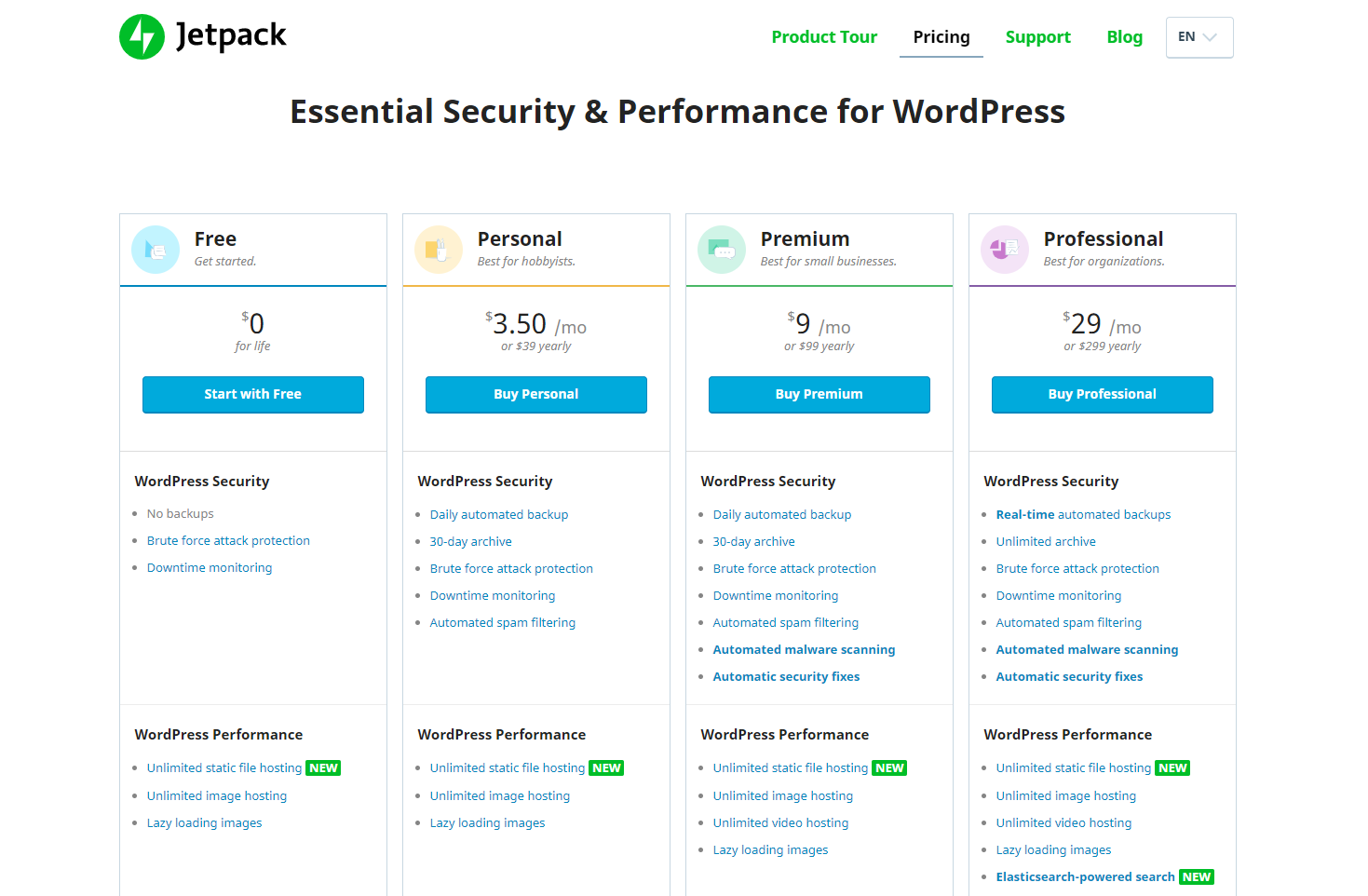Open Real-time automated backups link in Professional
Viewport: 1368px width, 896px height.
pos(1083,514)
